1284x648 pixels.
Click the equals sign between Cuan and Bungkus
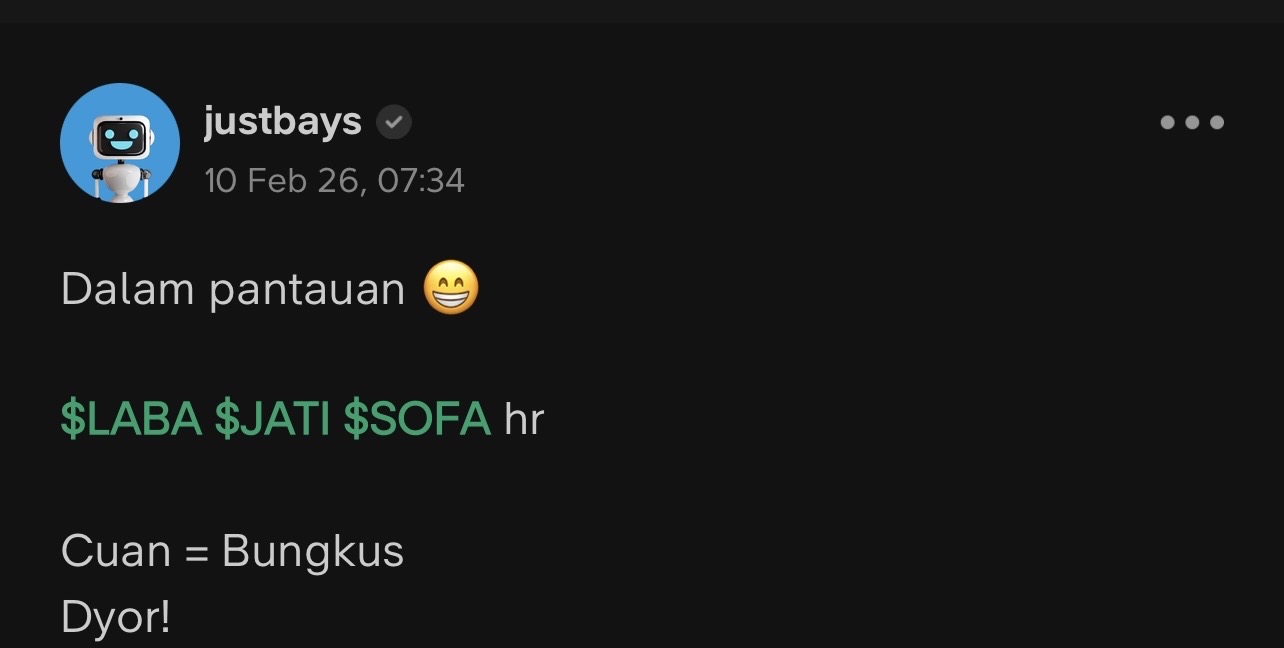(x=197, y=553)
